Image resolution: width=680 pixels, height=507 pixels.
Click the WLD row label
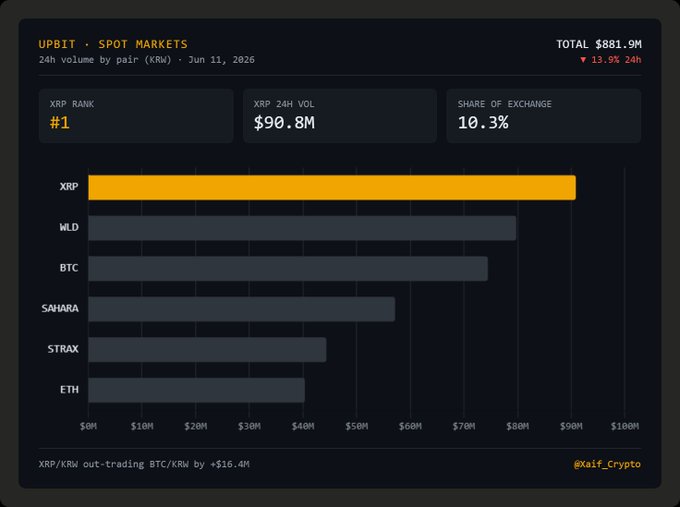pos(69,227)
